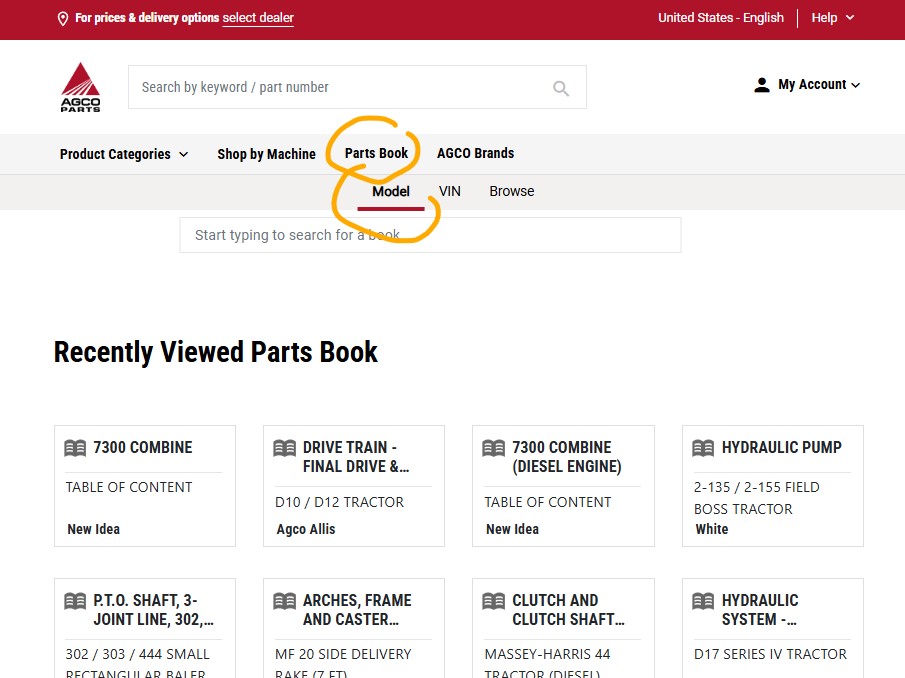Open the Parts Book menu item

click(376, 153)
